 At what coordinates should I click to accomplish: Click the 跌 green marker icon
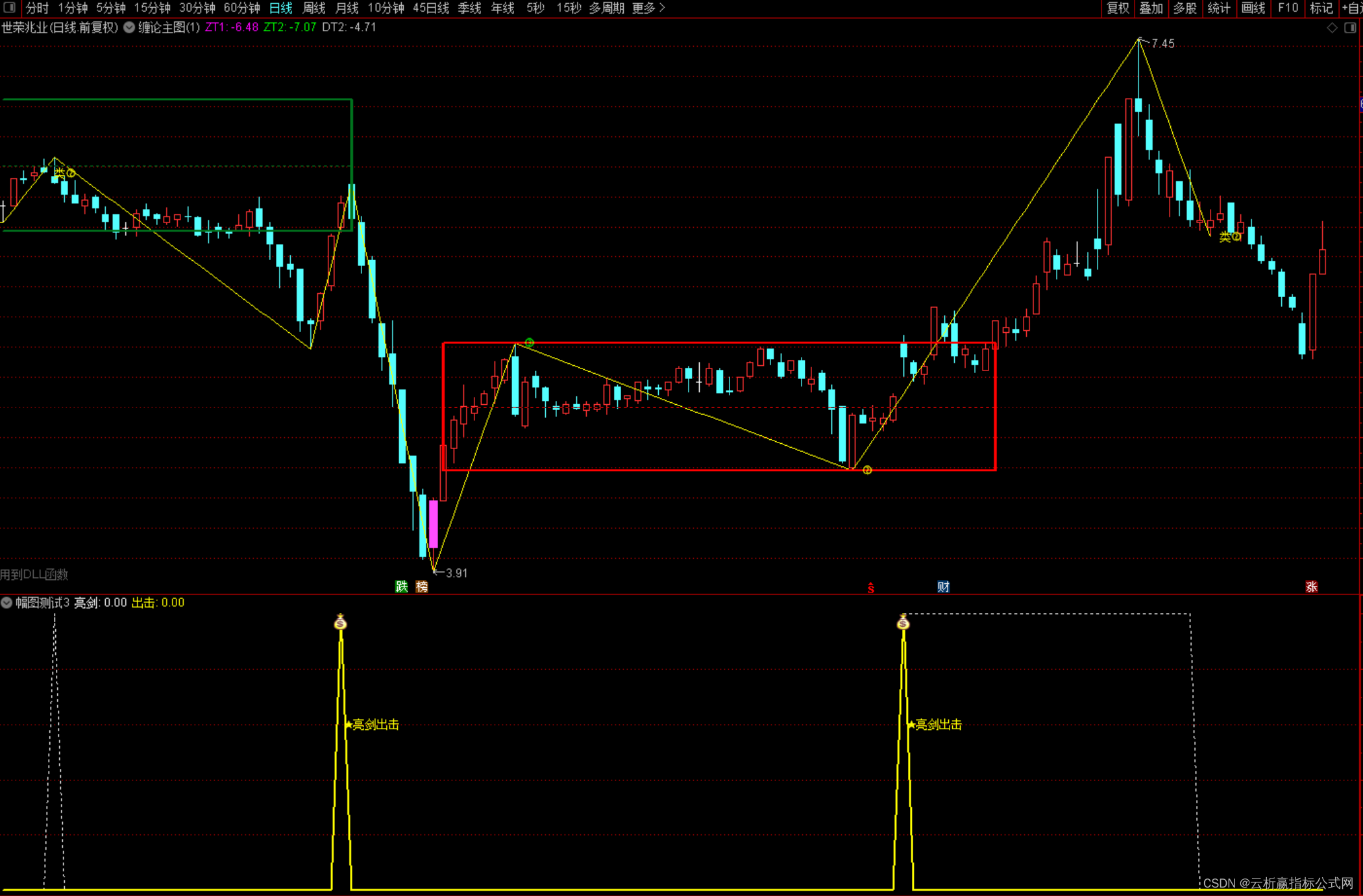(402, 587)
